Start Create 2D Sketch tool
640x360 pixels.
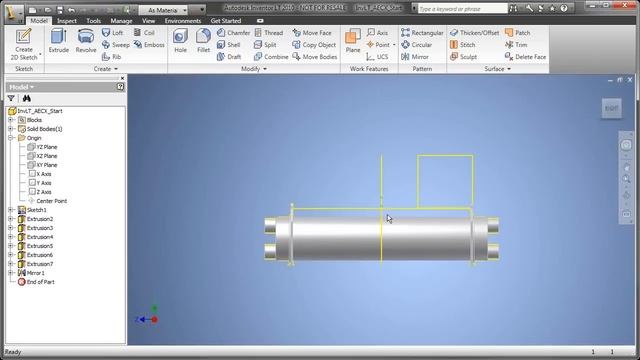tap(24, 44)
